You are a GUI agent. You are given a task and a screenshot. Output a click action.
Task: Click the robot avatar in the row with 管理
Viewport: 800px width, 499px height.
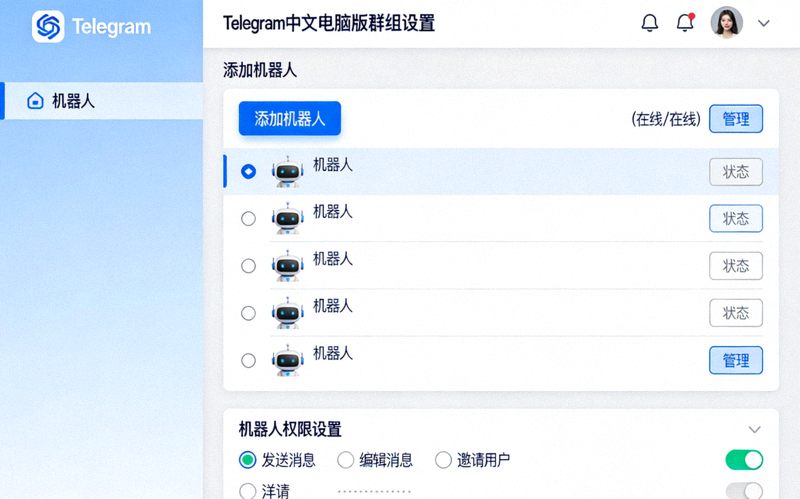288,360
